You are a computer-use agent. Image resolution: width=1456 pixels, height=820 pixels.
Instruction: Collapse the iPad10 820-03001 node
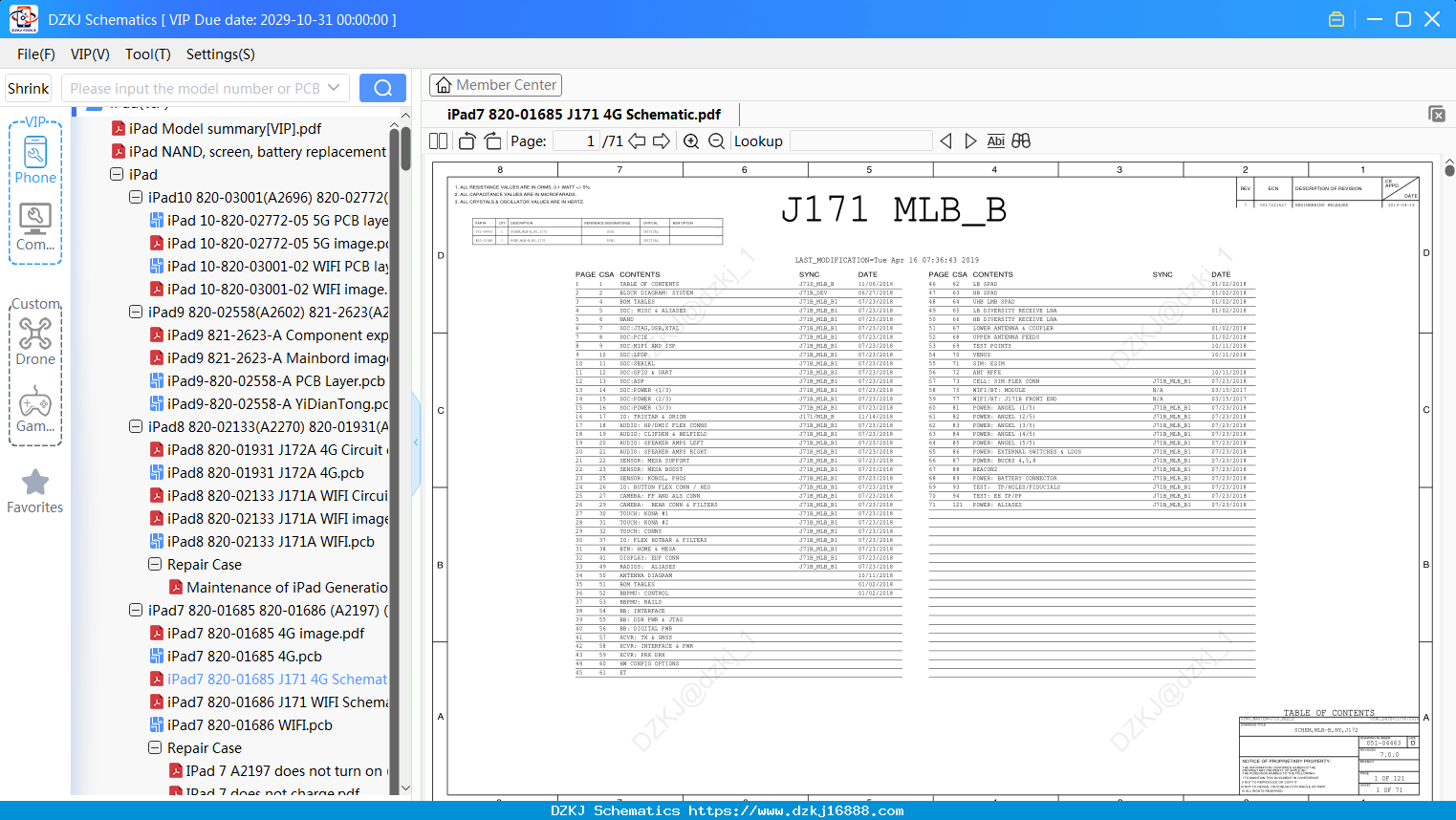point(136,198)
